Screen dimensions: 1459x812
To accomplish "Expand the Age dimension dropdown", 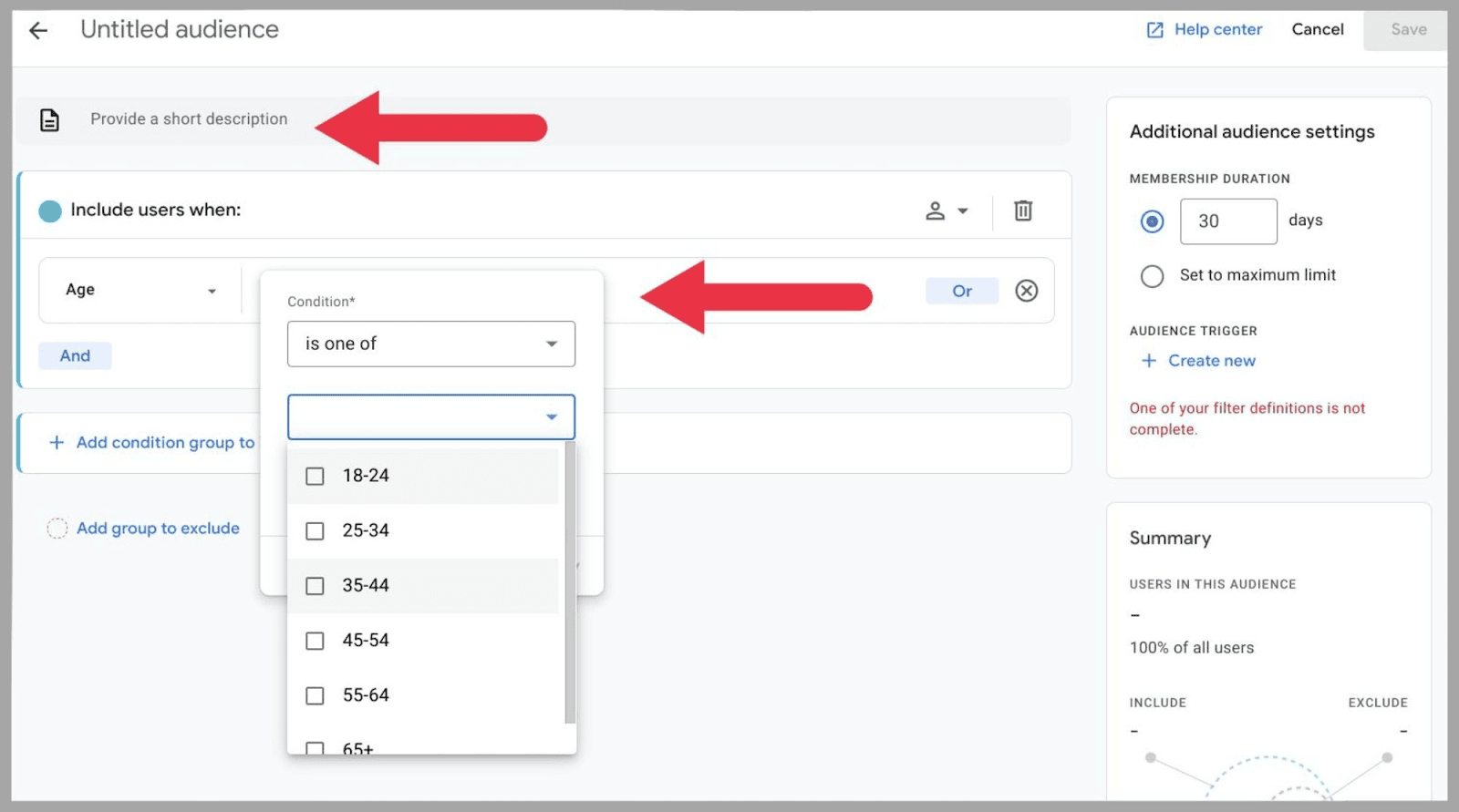I will pyautogui.click(x=140, y=290).
